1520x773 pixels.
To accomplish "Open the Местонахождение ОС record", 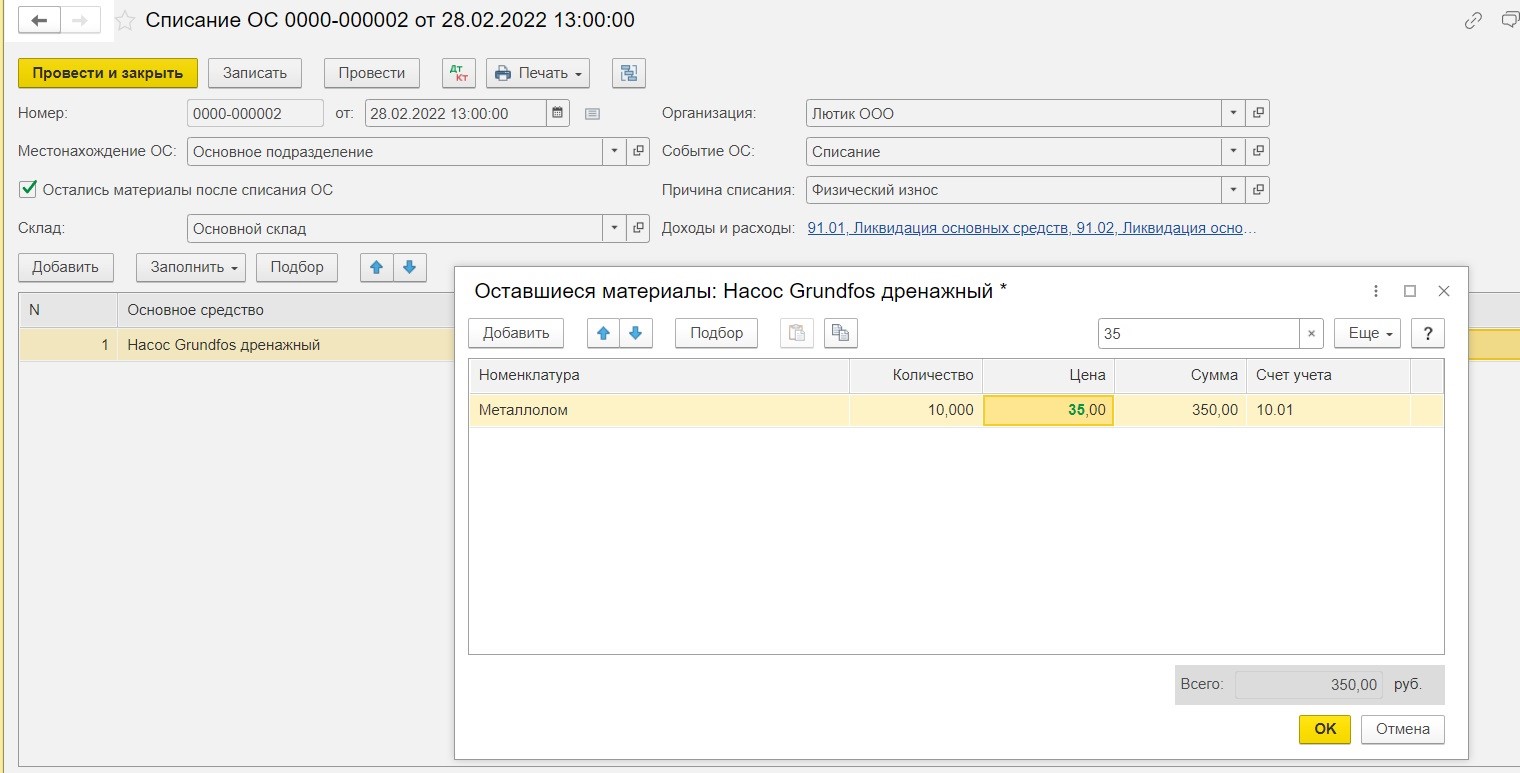I will click(x=638, y=152).
